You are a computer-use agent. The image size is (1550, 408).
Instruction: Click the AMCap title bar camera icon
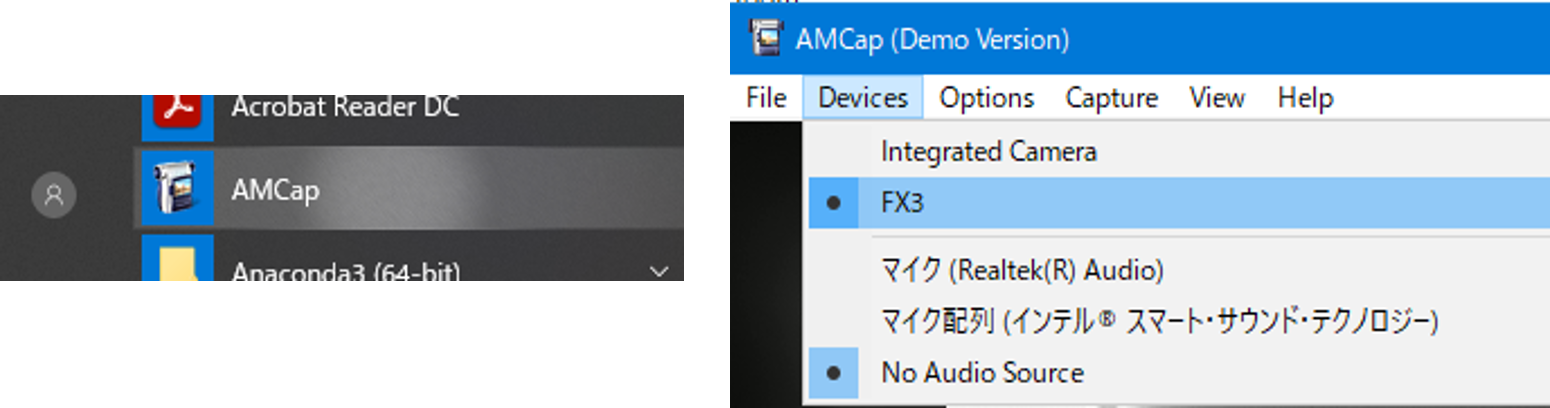click(765, 39)
